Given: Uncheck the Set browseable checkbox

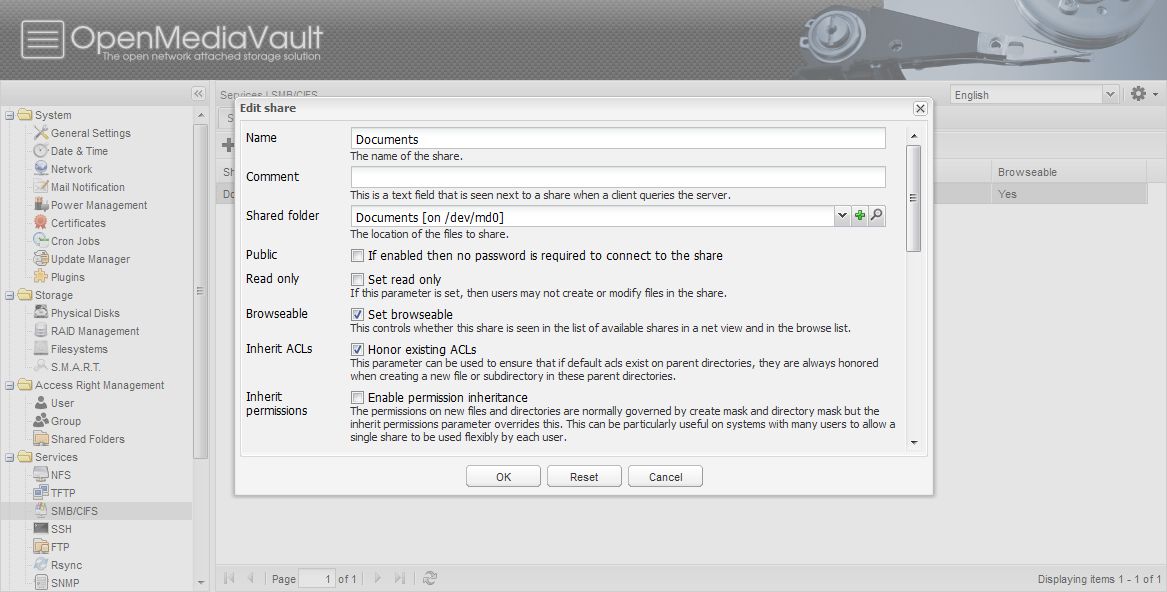Looking at the screenshot, I should tap(357, 314).
